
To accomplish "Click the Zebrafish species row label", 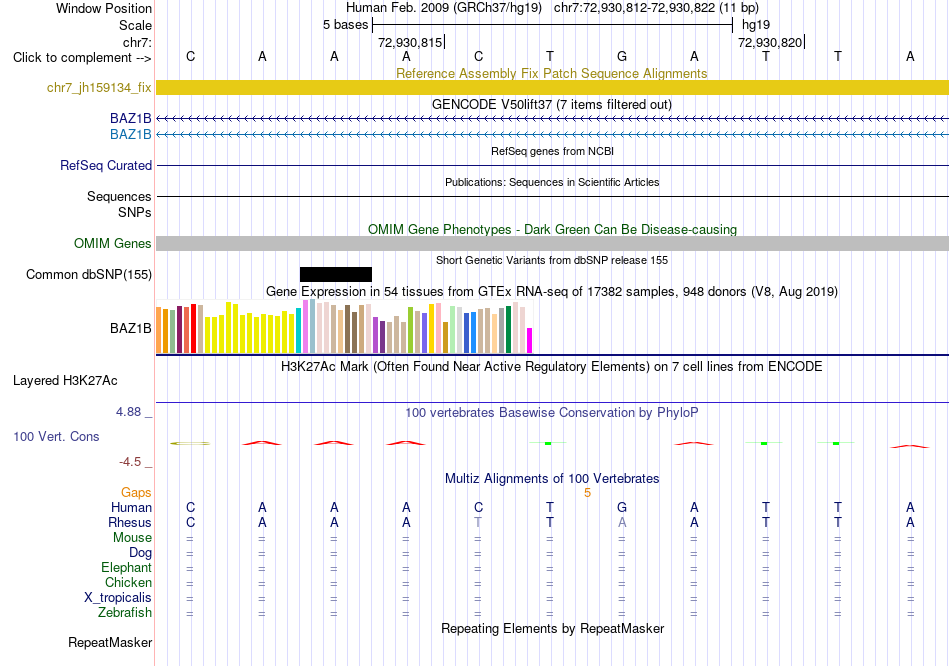I will click(125, 612).
